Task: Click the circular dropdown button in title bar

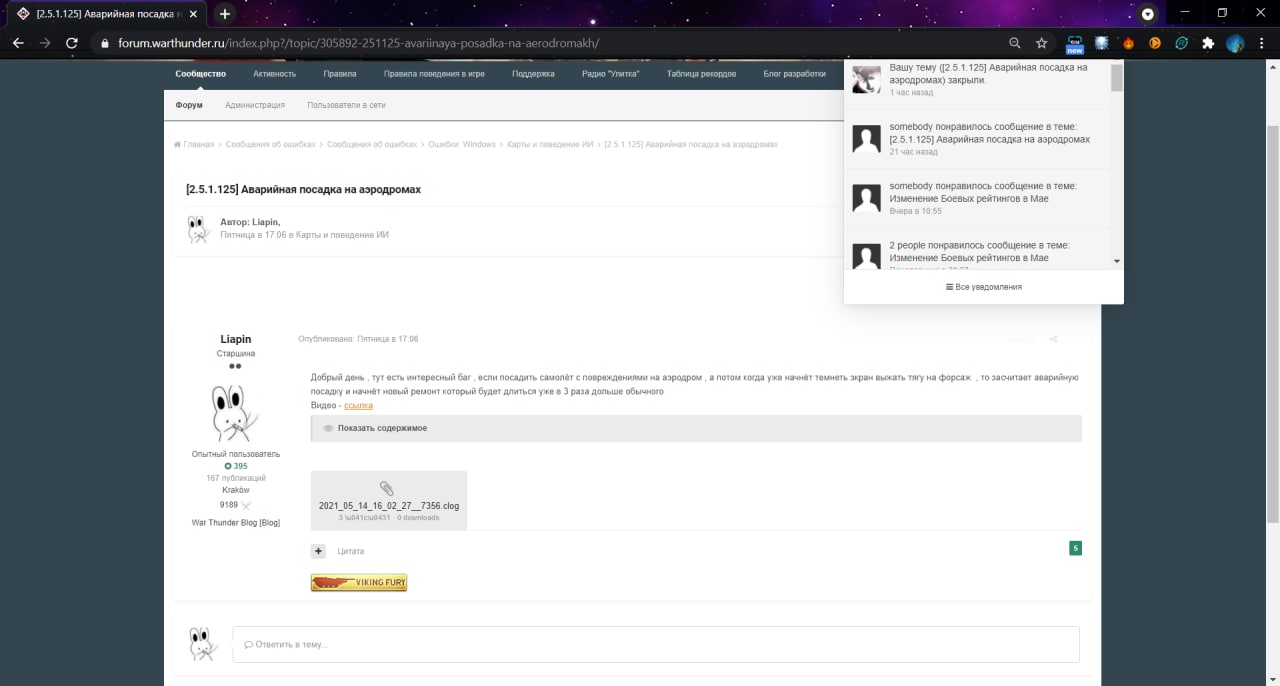Action: point(1148,14)
